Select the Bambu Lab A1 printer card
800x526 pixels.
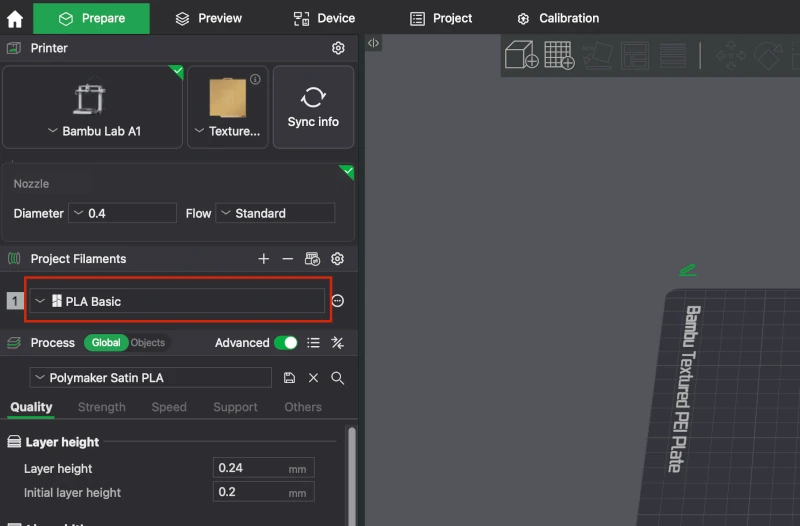click(92, 107)
